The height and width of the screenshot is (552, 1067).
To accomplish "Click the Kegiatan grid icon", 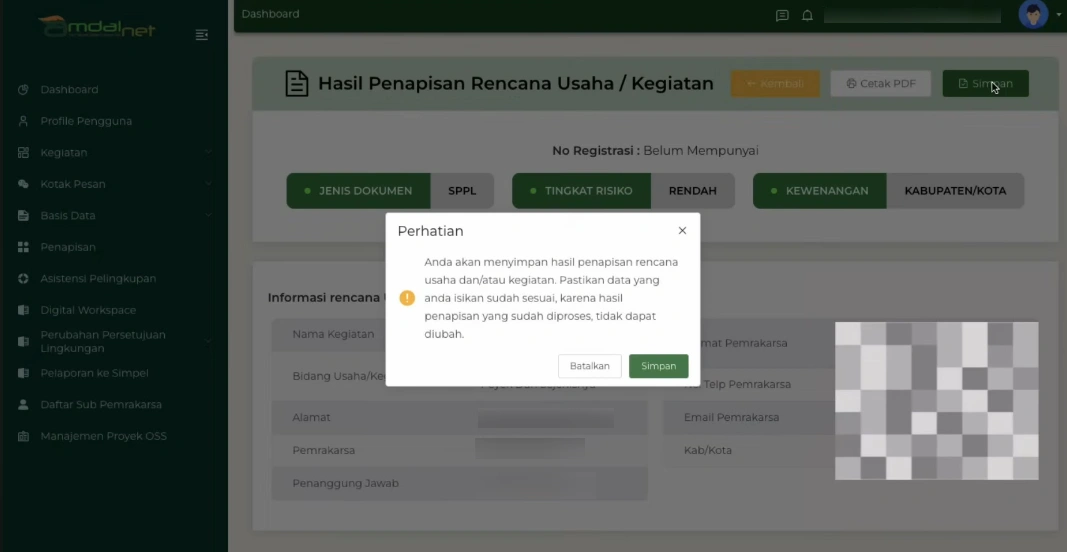I will 23,152.
